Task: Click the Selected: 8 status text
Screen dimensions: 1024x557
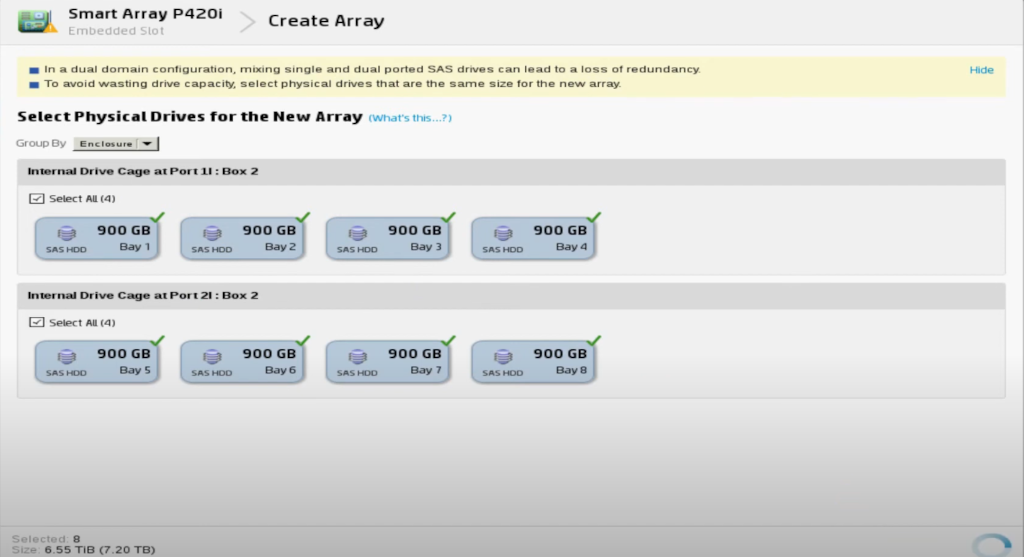Action: [x=46, y=539]
